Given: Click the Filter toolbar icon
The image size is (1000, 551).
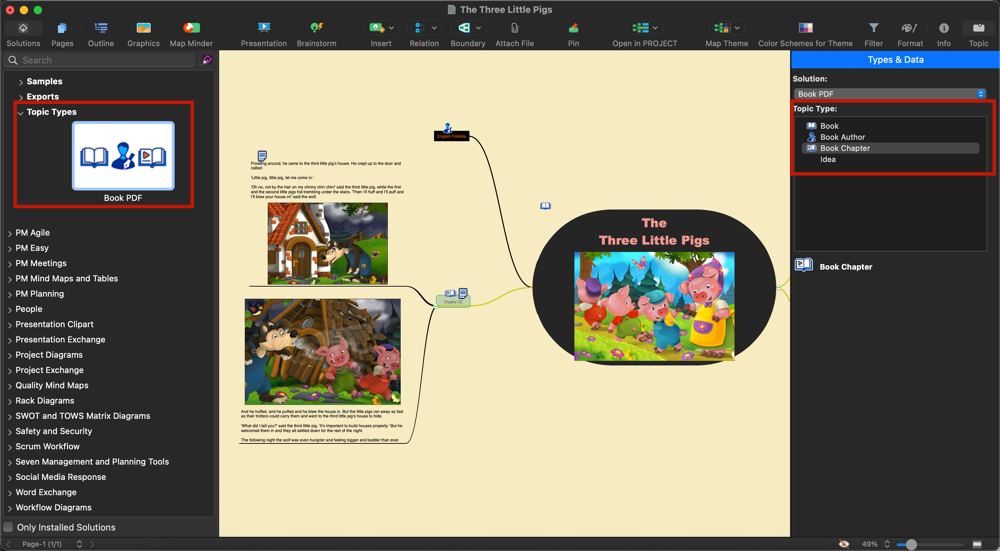Looking at the screenshot, I should click(874, 28).
